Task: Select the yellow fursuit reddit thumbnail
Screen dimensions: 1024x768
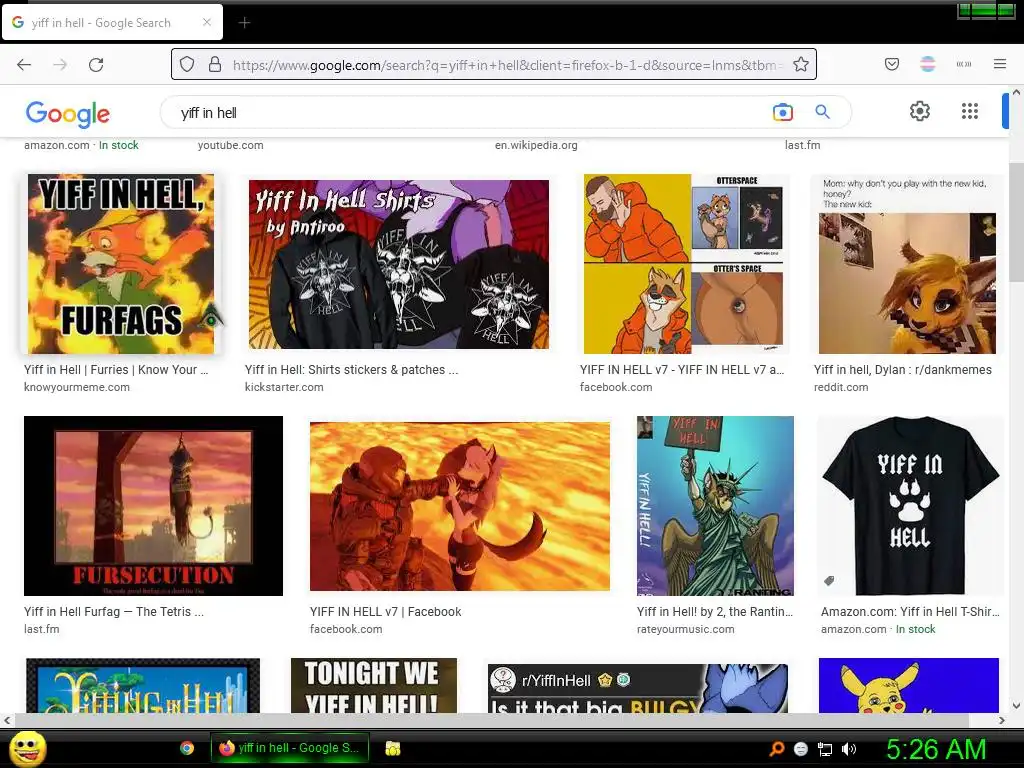Action: tap(908, 264)
